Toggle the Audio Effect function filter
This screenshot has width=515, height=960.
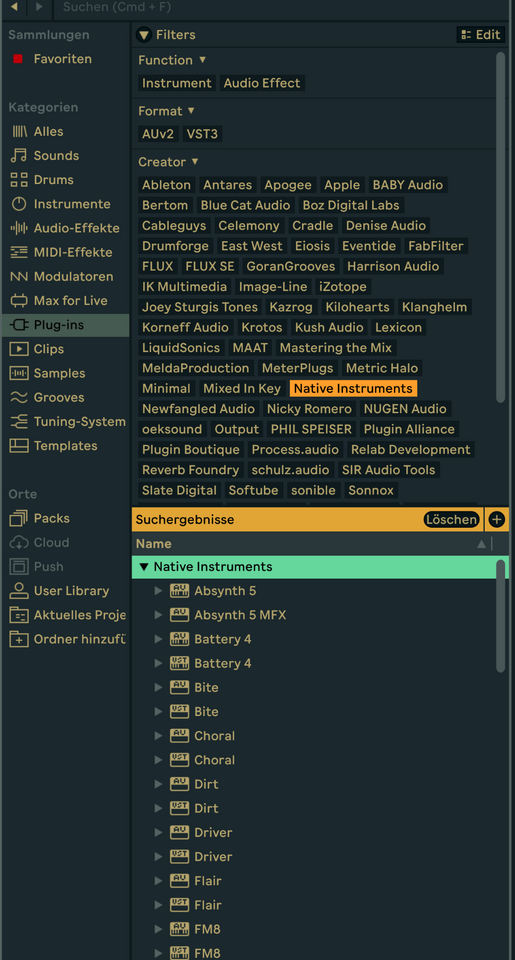pos(262,83)
